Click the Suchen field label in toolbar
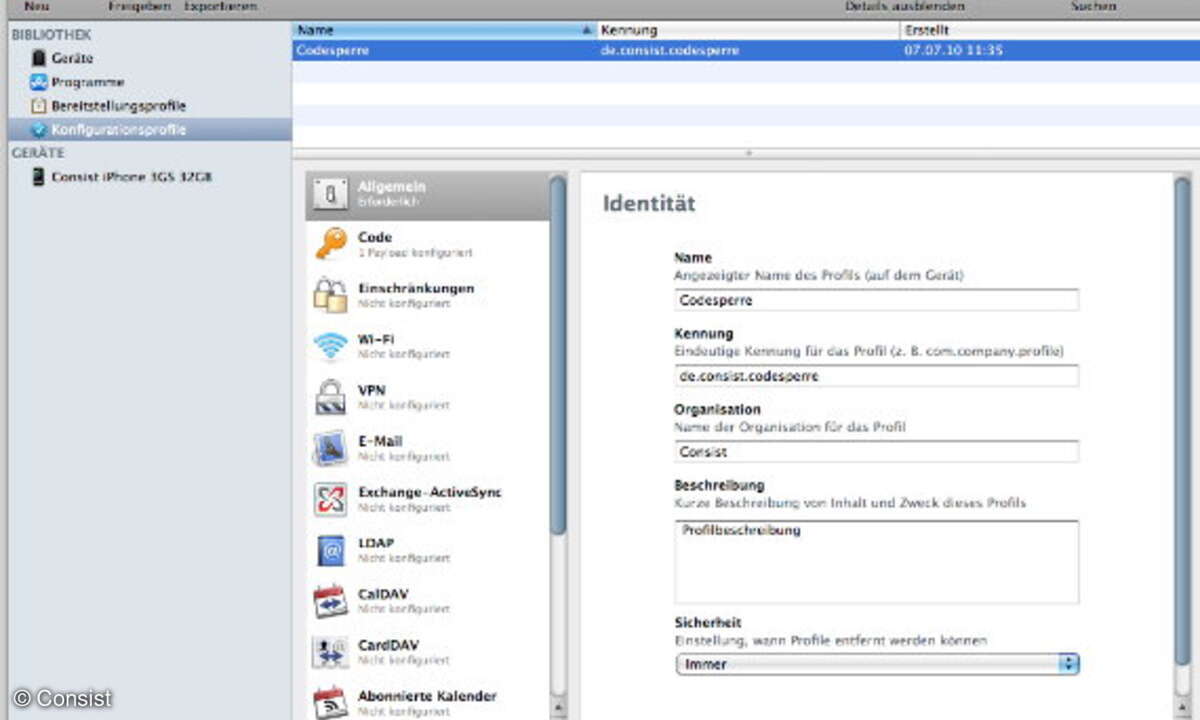 point(1093,6)
